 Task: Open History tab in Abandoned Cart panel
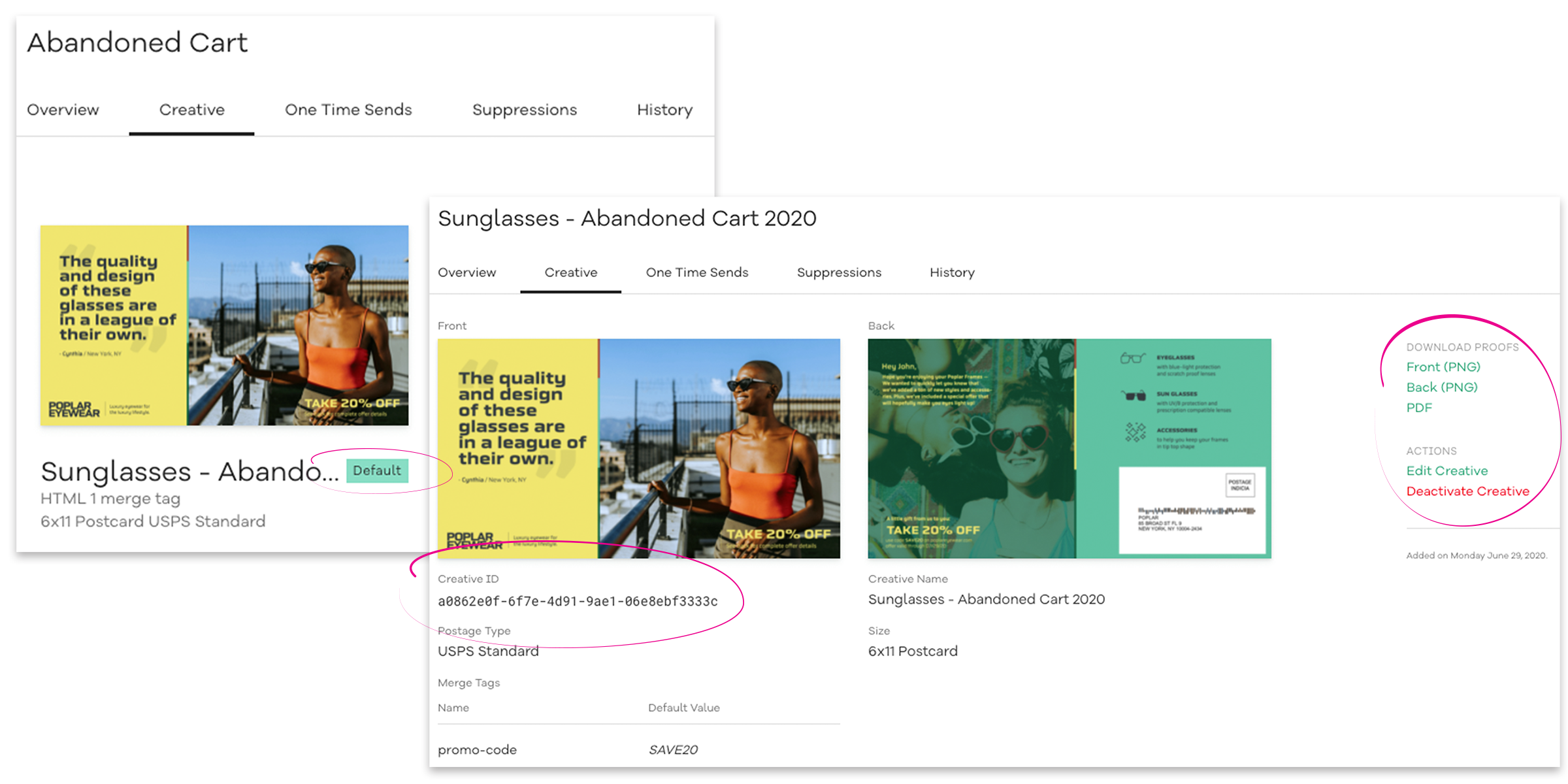[664, 110]
